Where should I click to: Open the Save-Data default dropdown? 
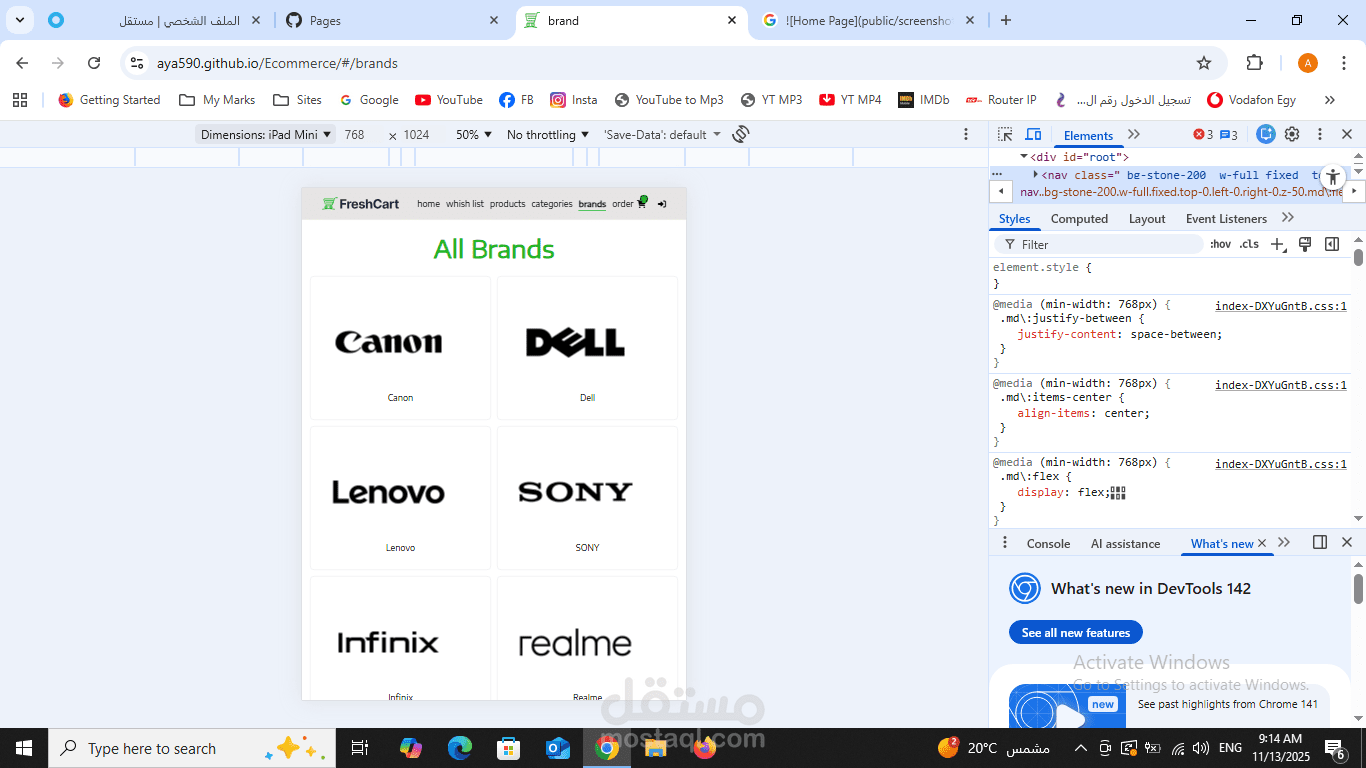(x=662, y=134)
